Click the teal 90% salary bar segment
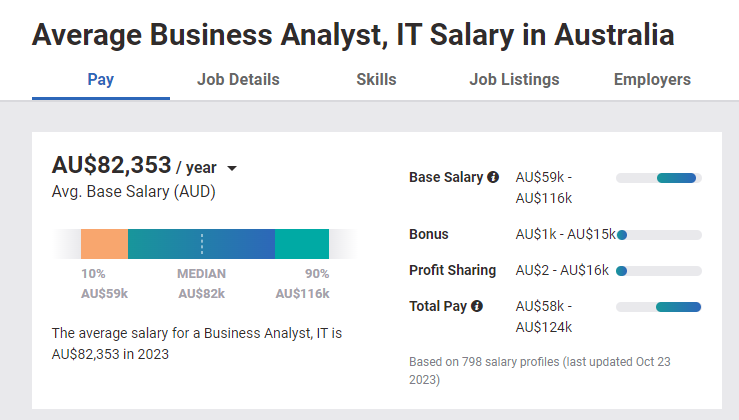This screenshot has height=420, width=739. pos(301,244)
